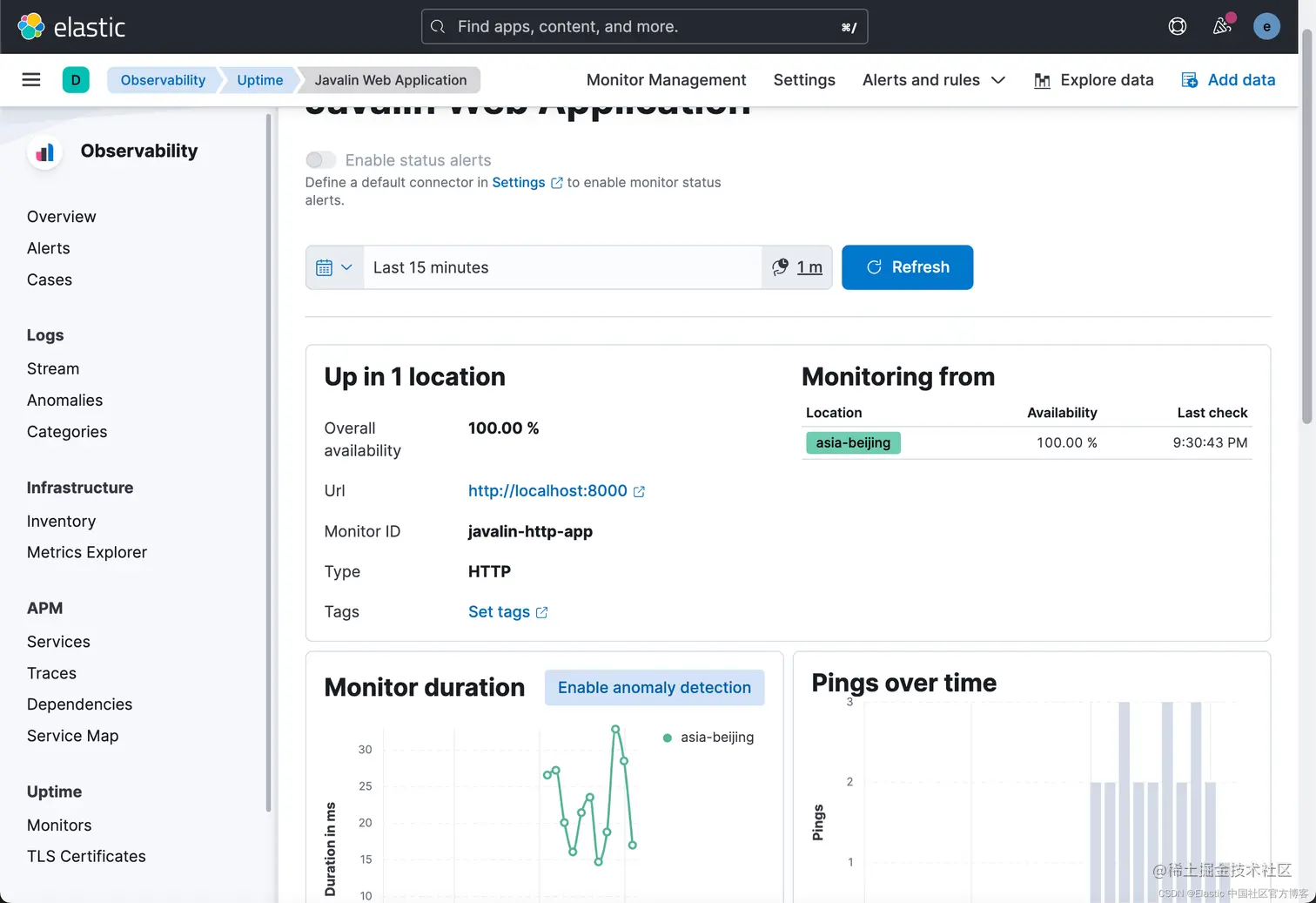Open Metrics Explorer
The height and width of the screenshot is (903, 1316).
[x=87, y=553]
